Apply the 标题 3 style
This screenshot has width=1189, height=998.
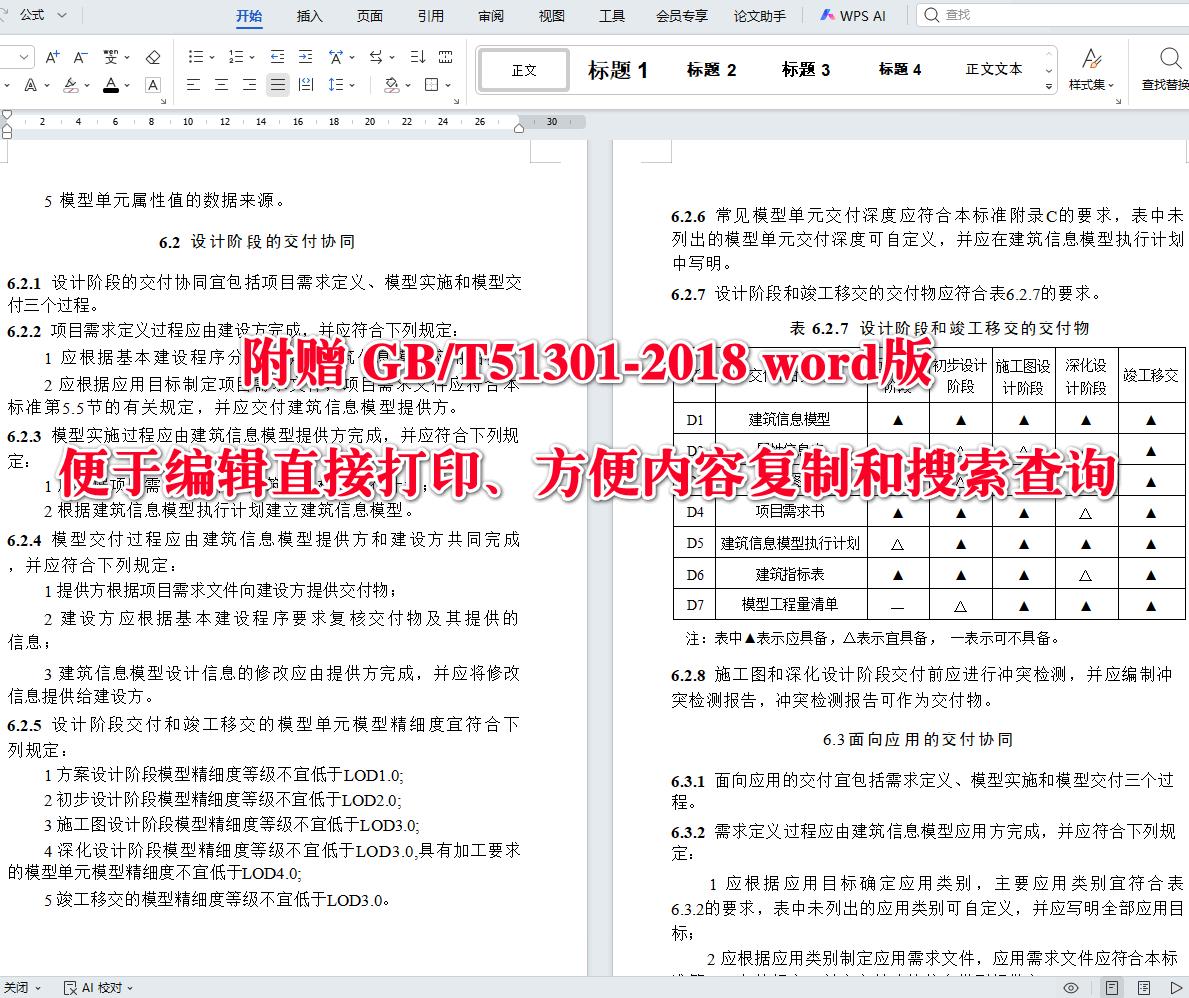point(805,70)
